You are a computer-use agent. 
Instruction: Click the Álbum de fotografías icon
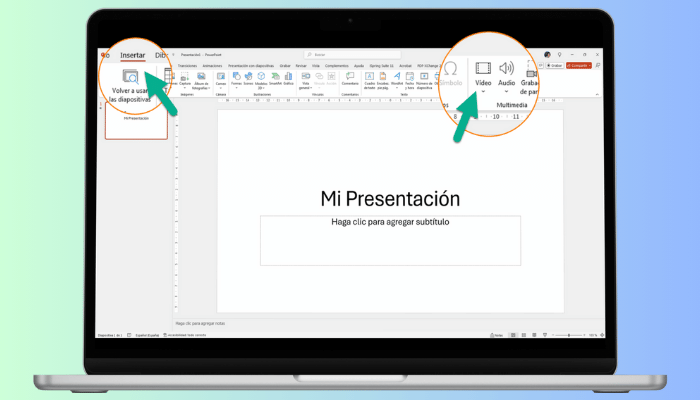pyautogui.click(x=201, y=76)
